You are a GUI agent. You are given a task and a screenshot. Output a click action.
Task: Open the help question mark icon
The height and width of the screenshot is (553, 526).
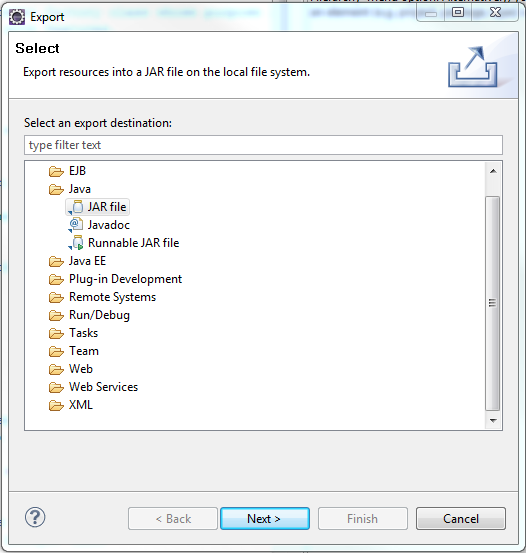click(35, 517)
